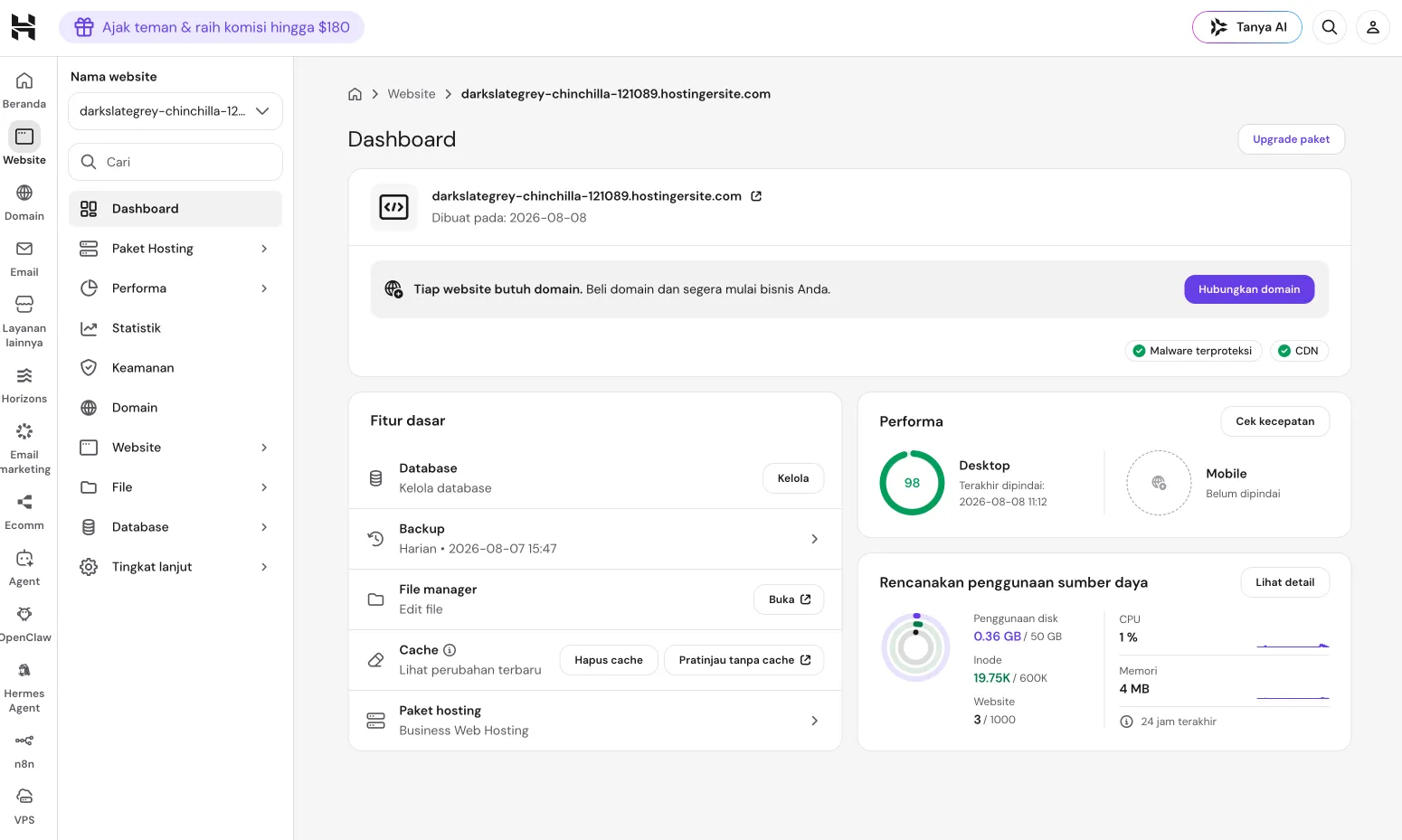Viewport: 1402px width, 840px height.
Task: Open the Nama website dropdown
Action: 175,111
